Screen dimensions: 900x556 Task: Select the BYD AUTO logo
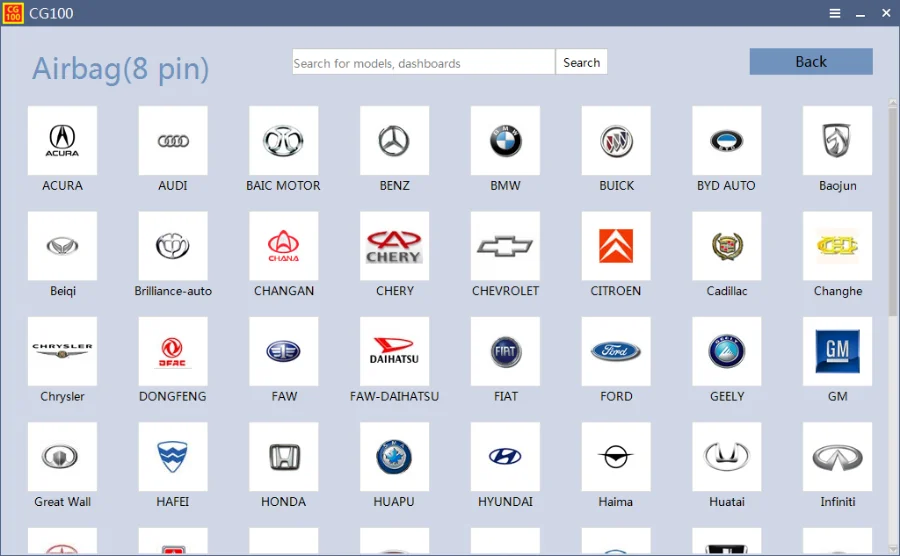click(727, 141)
